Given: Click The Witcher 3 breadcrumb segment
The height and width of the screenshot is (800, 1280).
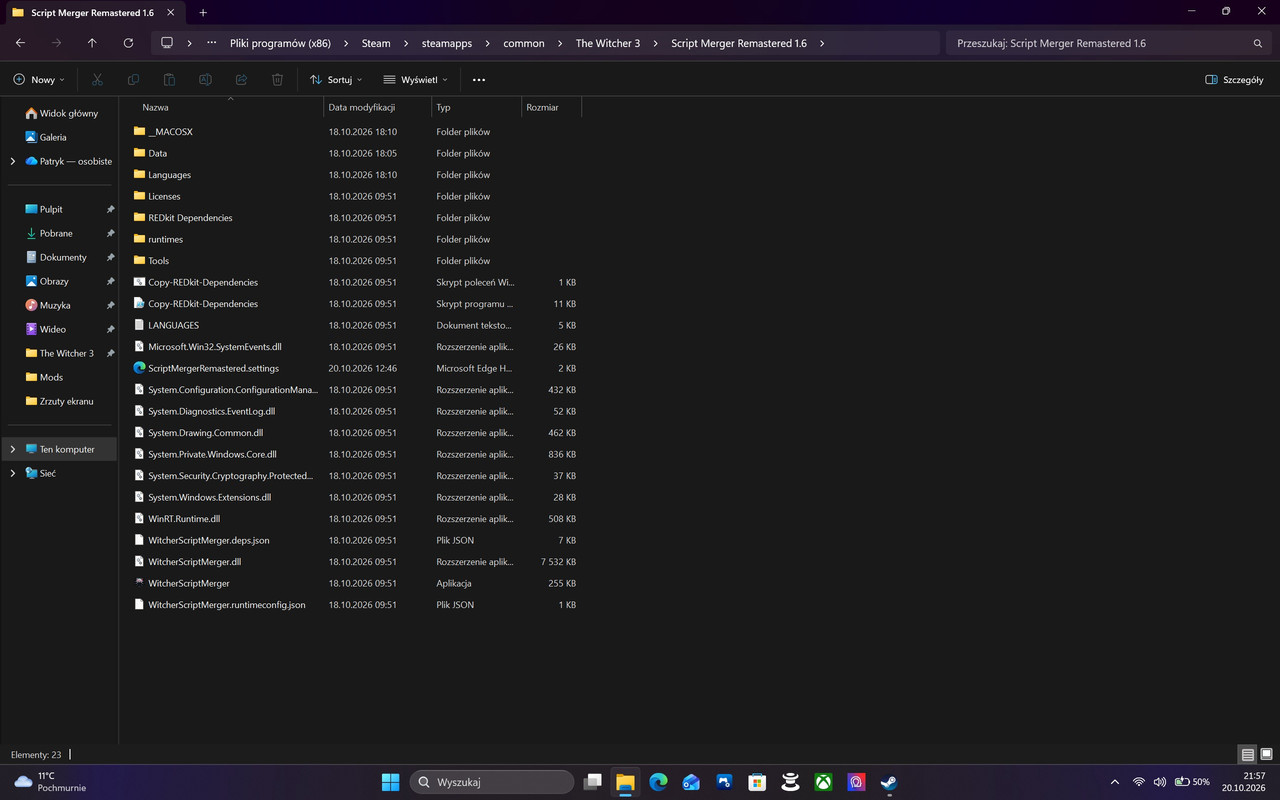Looking at the screenshot, I should click(x=607, y=43).
